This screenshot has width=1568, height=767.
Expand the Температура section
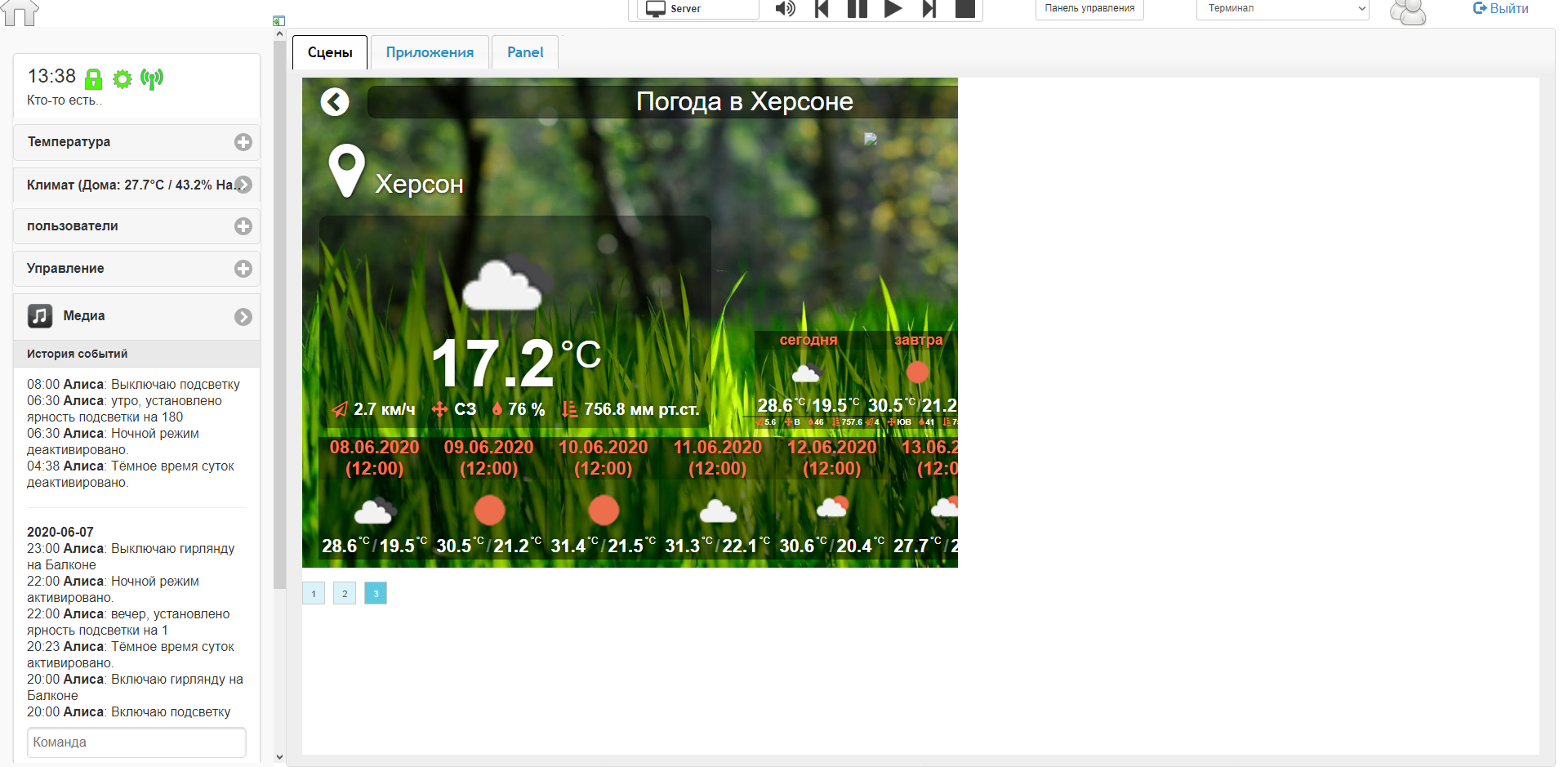pyautogui.click(x=243, y=142)
